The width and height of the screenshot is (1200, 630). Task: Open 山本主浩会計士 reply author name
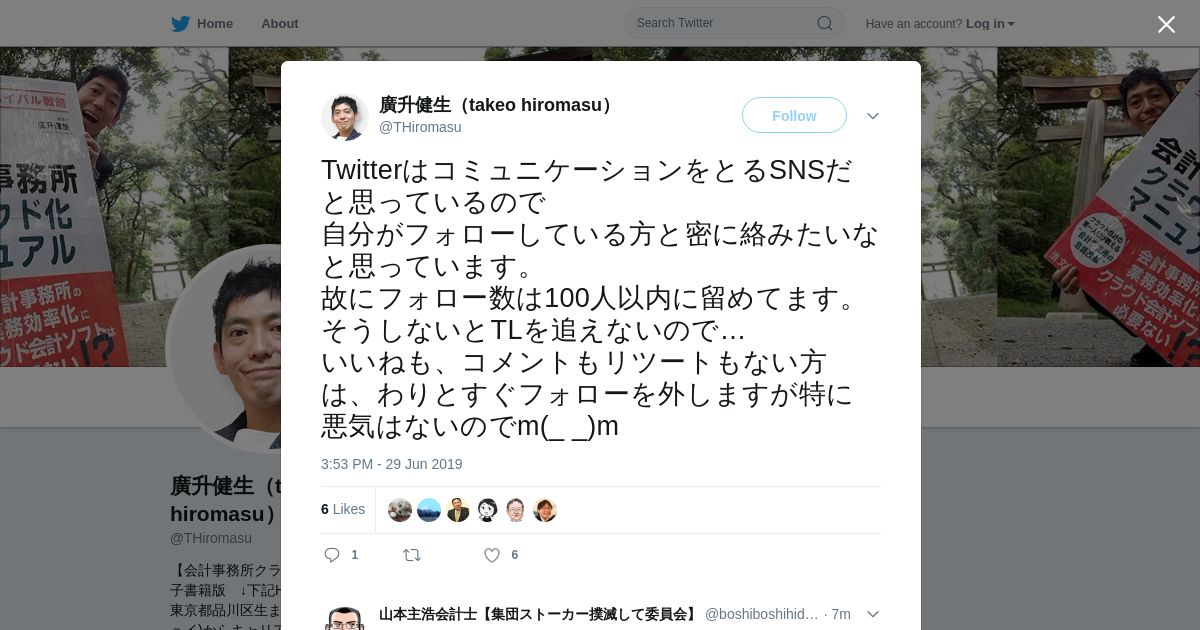[x=539, y=614]
